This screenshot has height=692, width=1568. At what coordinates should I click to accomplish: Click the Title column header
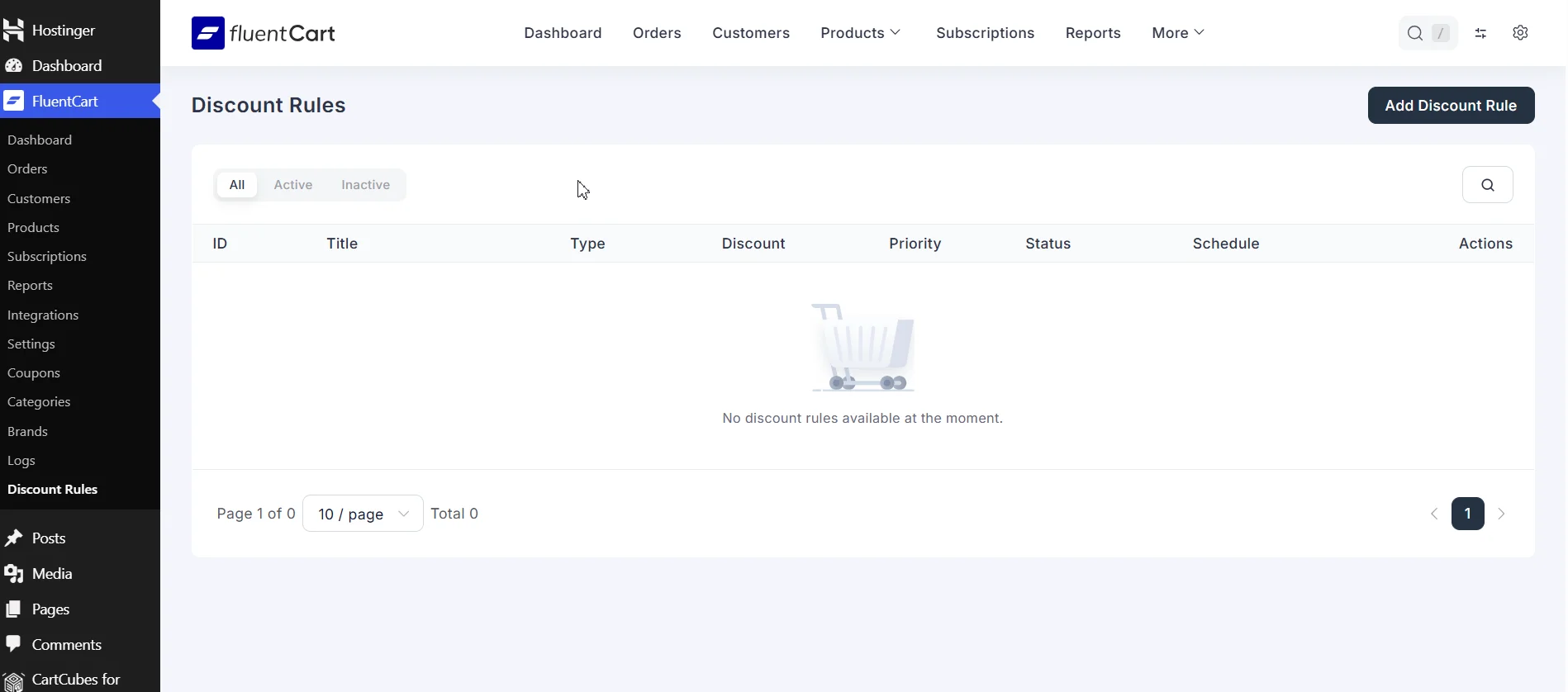[342, 244]
